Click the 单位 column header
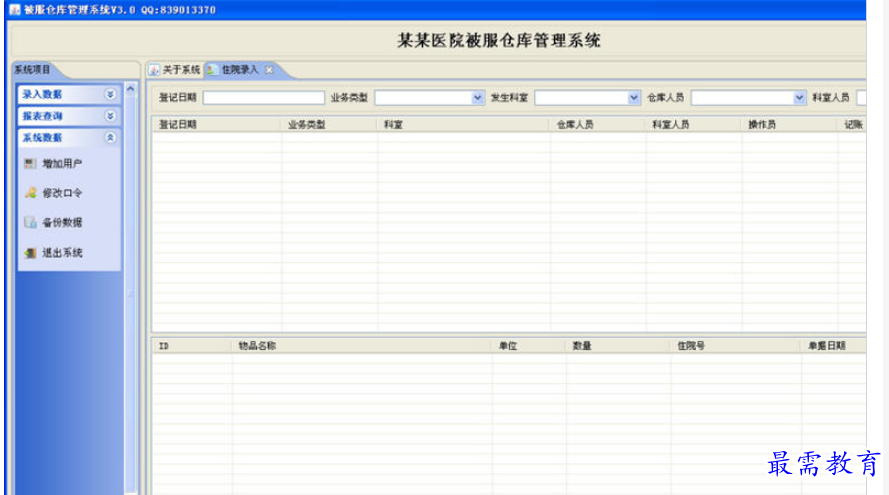This screenshot has height=495, width=889. point(529,346)
